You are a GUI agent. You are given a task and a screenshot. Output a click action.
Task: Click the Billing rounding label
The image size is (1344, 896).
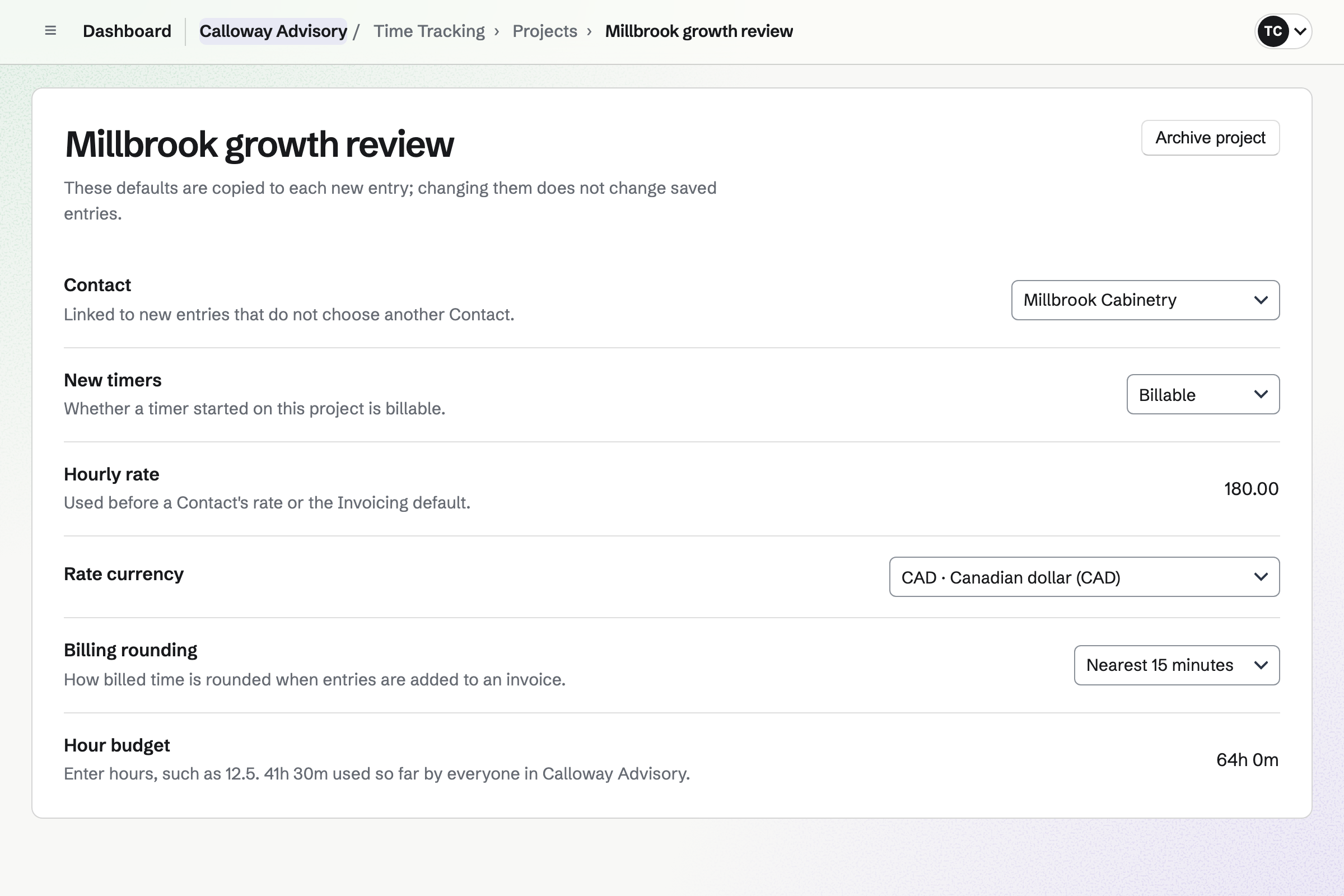[130, 650]
